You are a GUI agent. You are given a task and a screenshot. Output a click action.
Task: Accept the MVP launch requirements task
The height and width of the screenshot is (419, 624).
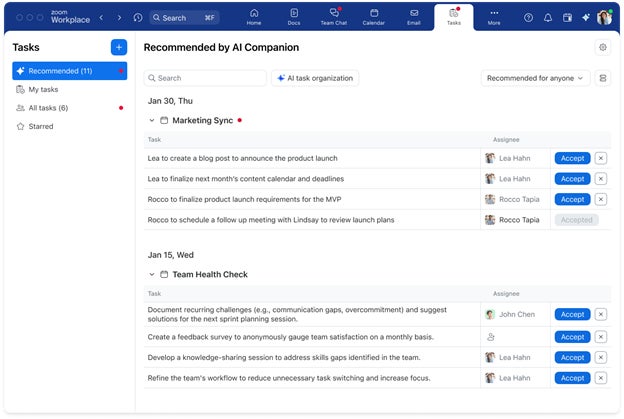tap(572, 199)
